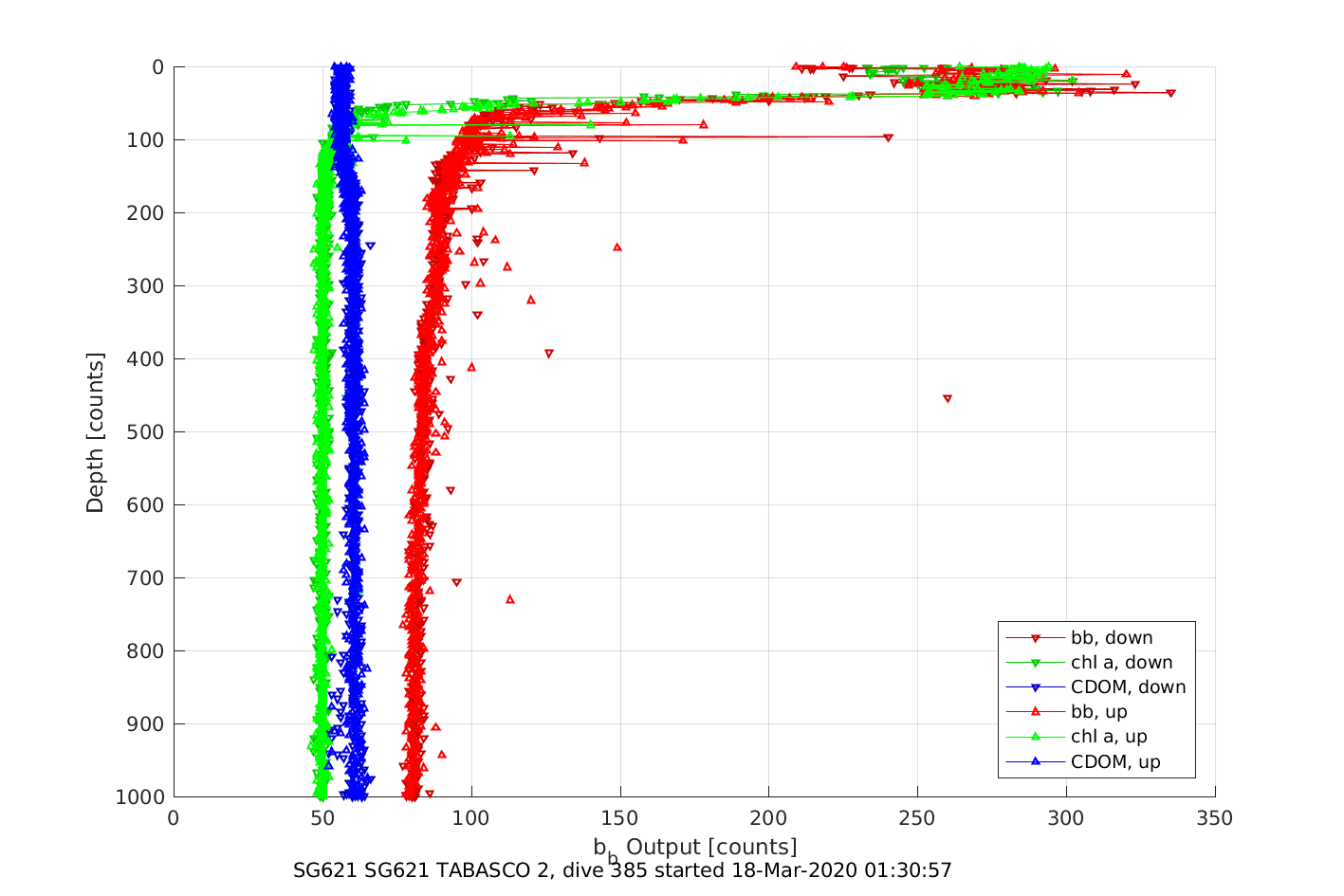1344x896 pixels.
Task: Click the y-axis tick label 300
Action: click(146, 286)
